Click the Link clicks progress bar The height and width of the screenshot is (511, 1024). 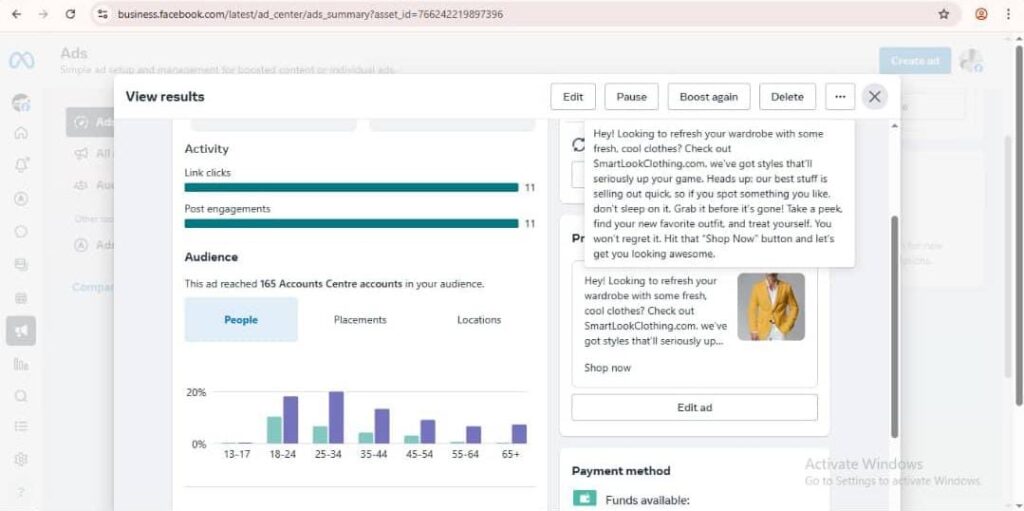tap(351, 188)
